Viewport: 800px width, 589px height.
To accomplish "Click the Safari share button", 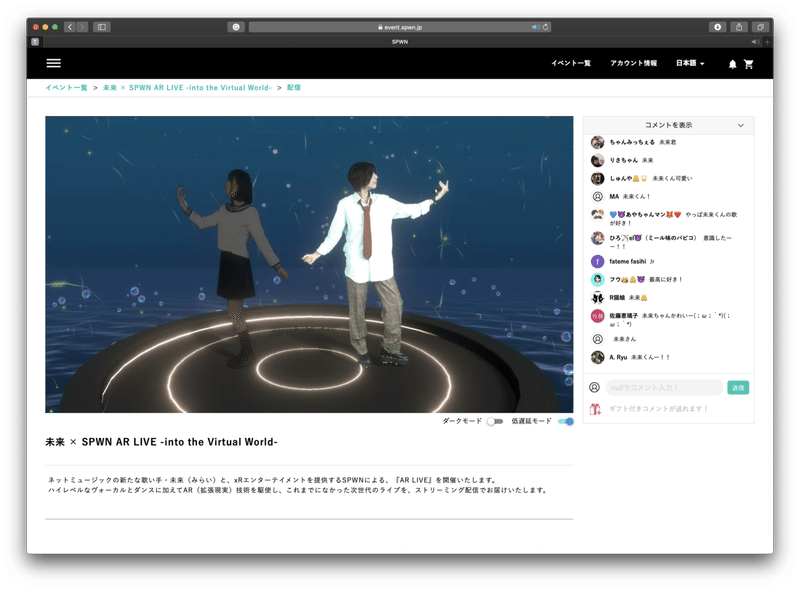I will pyautogui.click(x=739, y=27).
